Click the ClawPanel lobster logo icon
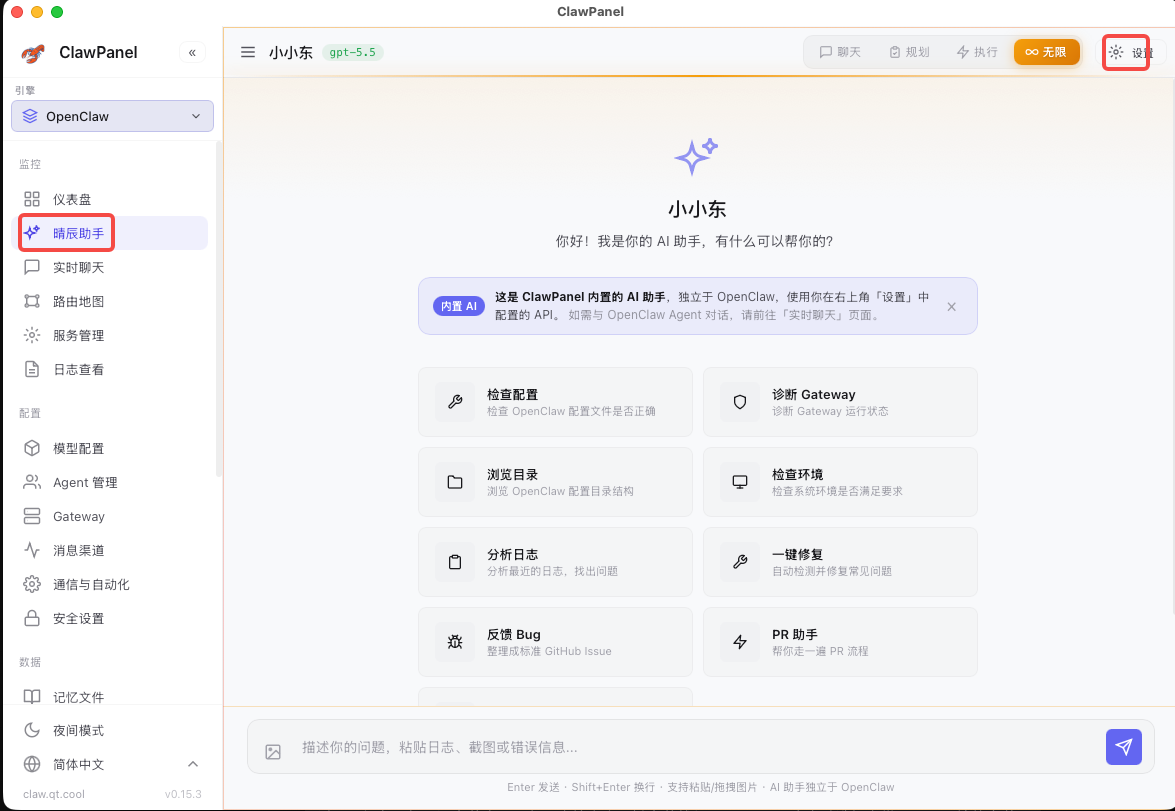 pos(32,52)
